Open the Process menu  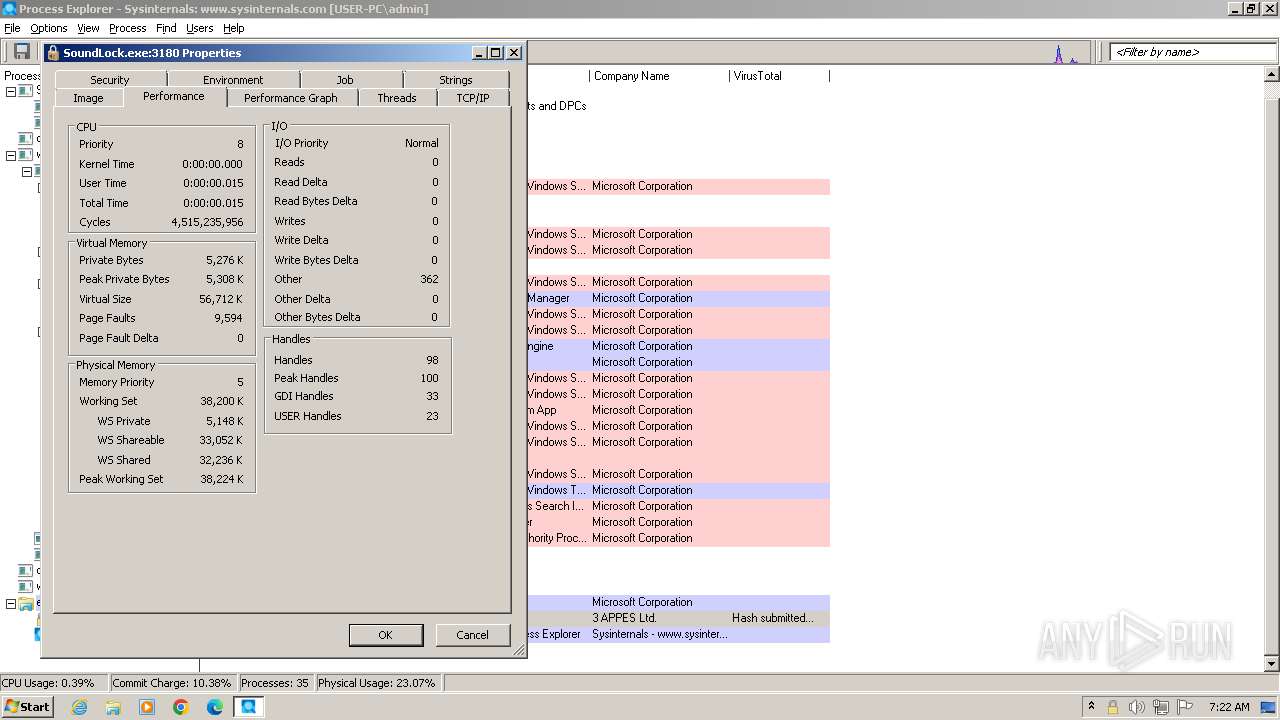pyautogui.click(x=128, y=28)
